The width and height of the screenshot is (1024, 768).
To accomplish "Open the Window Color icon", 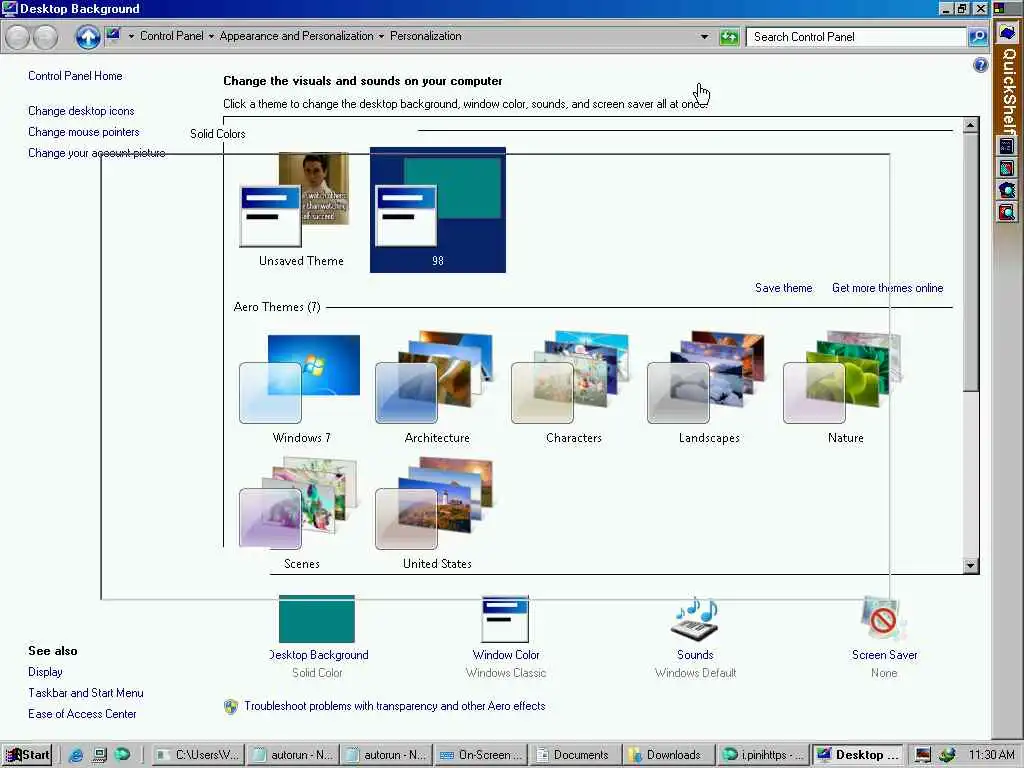I will [x=505, y=619].
